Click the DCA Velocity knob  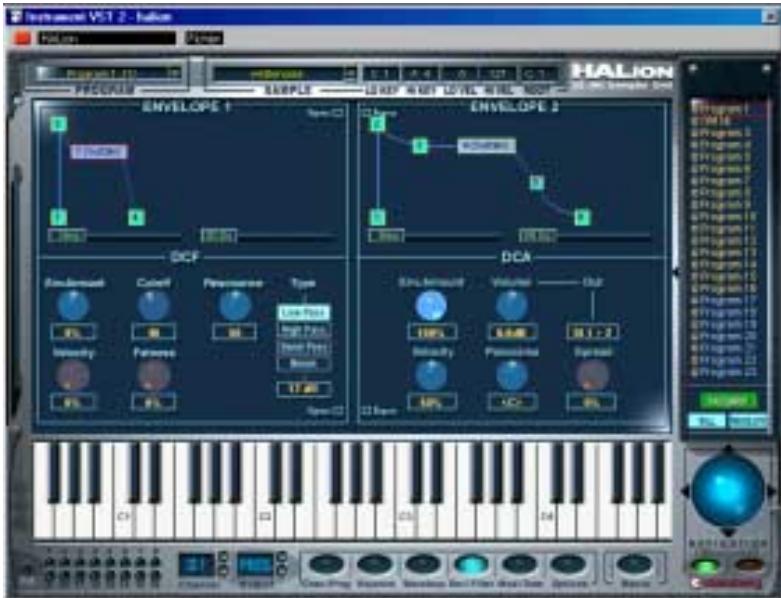[x=431, y=376]
